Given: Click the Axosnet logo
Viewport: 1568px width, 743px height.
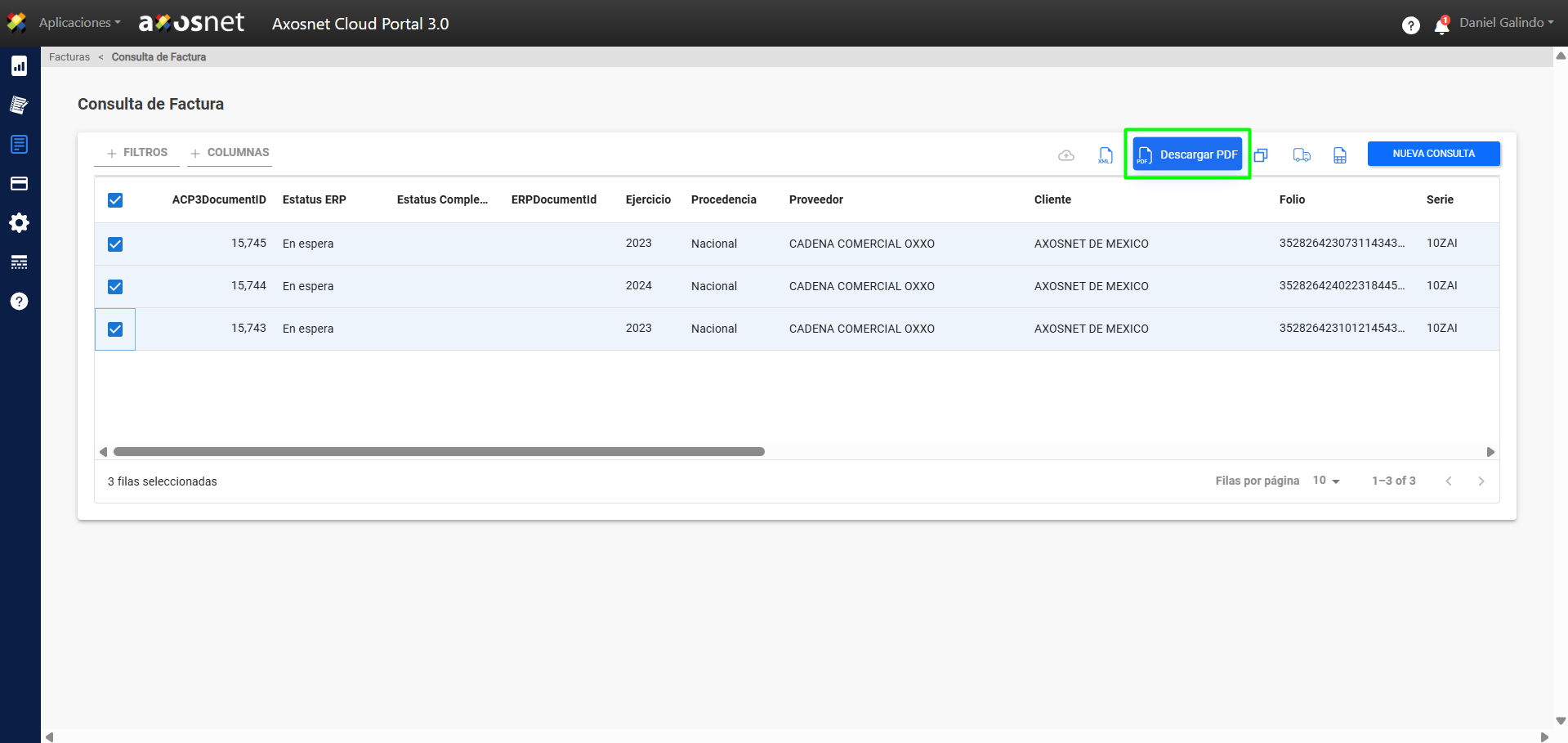Looking at the screenshot, I should pos(192,23).
